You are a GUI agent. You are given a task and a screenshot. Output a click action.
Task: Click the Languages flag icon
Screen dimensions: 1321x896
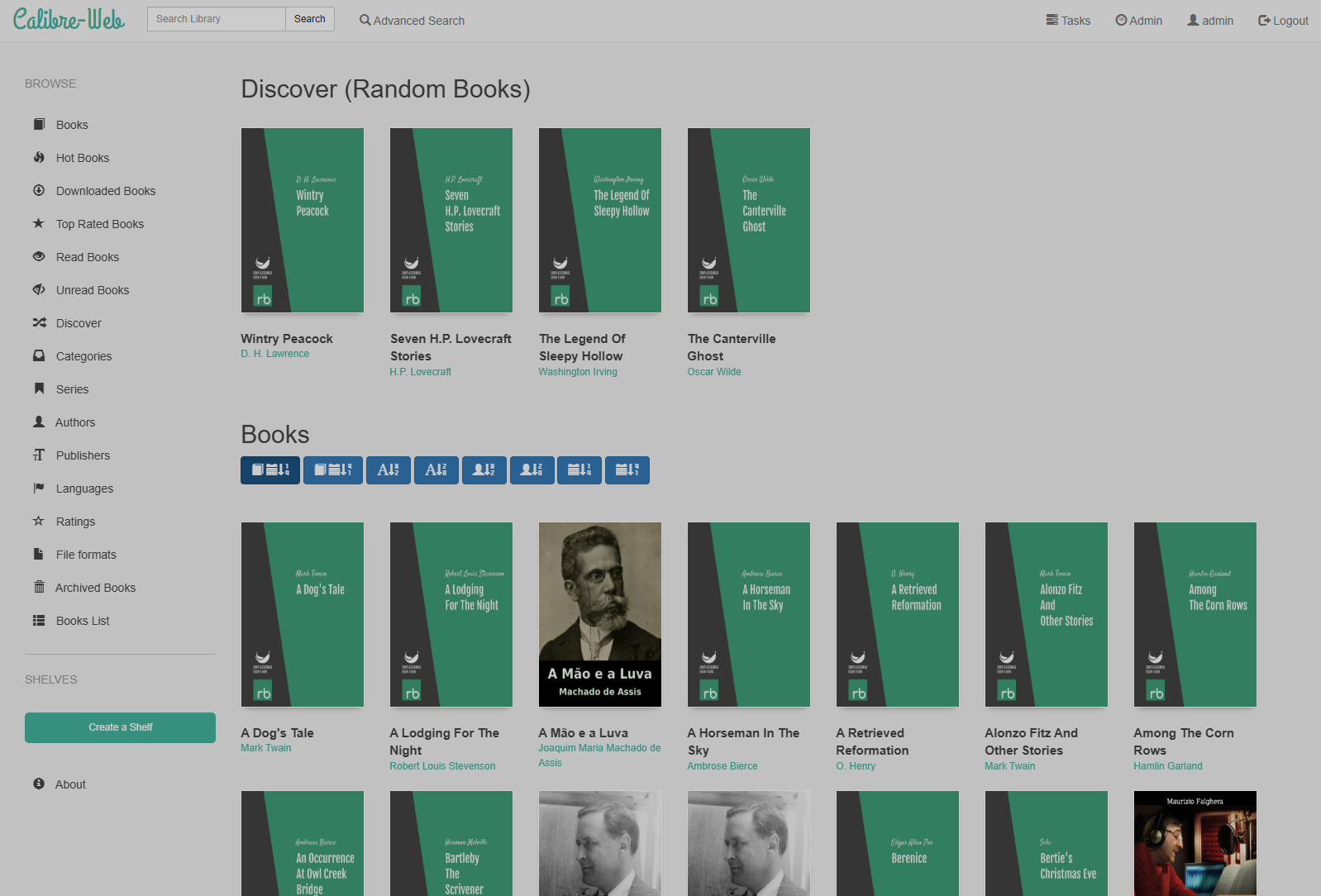click(x=39, y=488)
